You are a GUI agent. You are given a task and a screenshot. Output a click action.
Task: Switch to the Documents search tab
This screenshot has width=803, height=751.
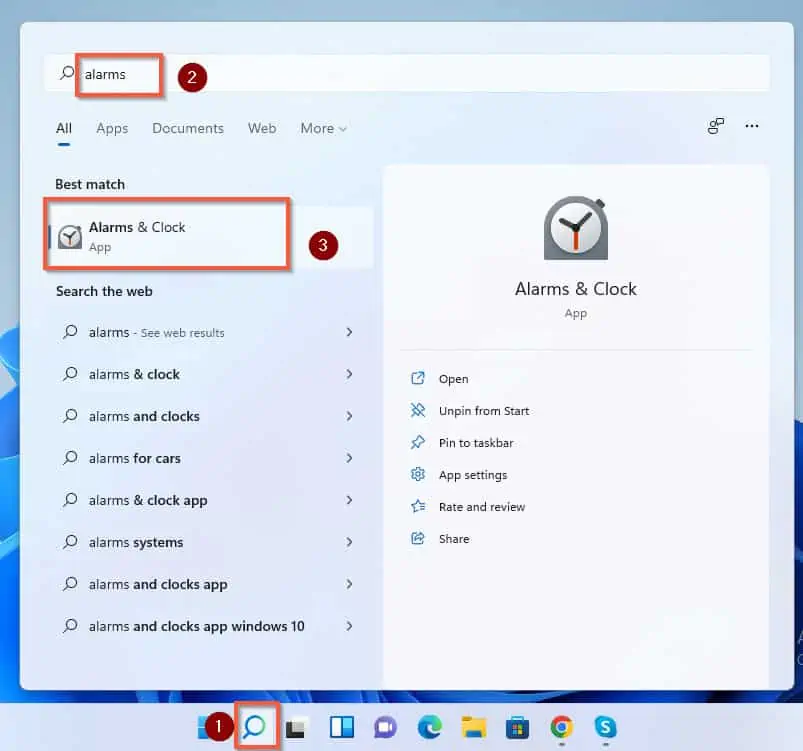tap(188, 128)
